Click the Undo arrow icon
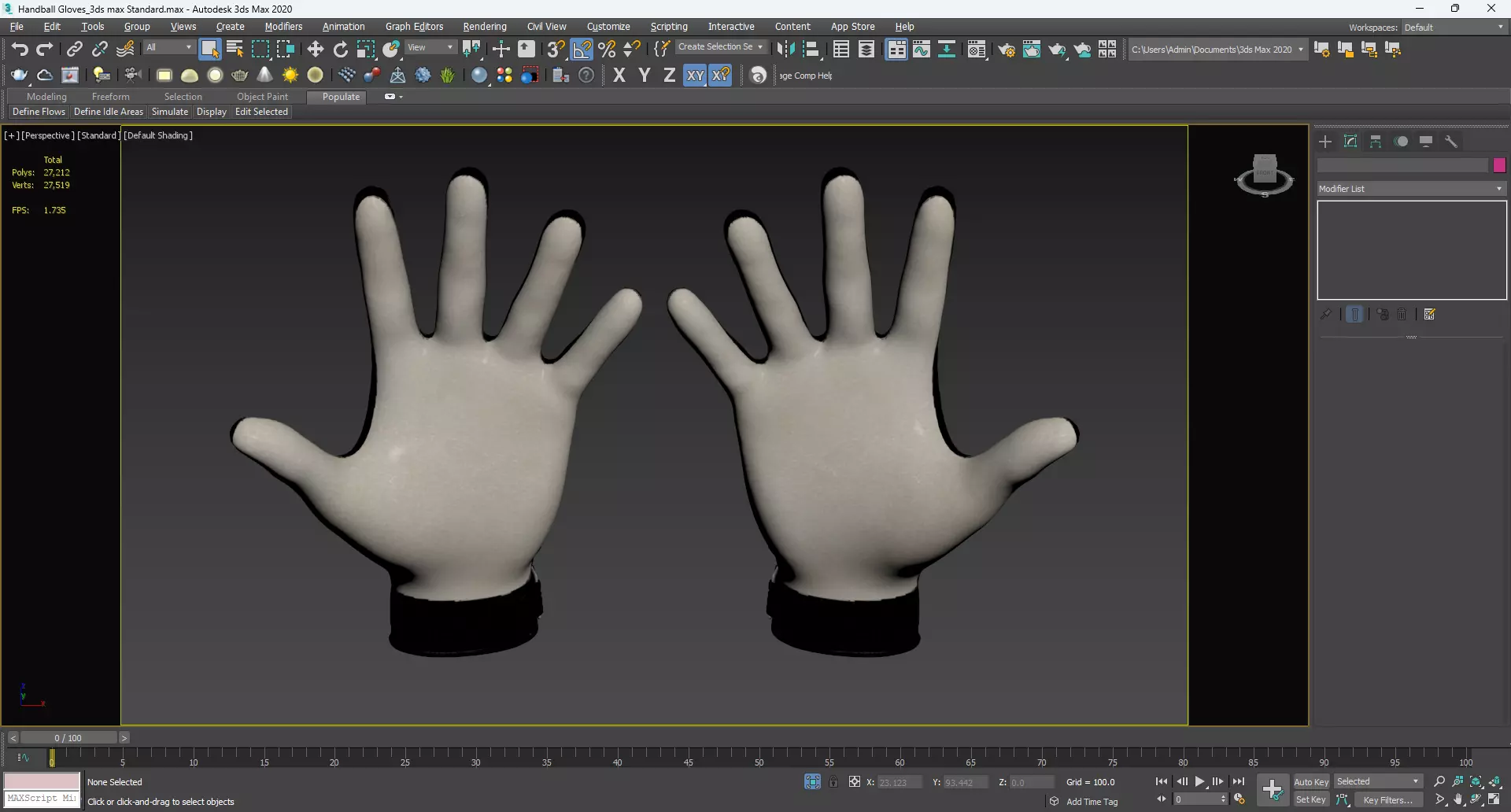1511x812 pixels. tap(19, 49)
